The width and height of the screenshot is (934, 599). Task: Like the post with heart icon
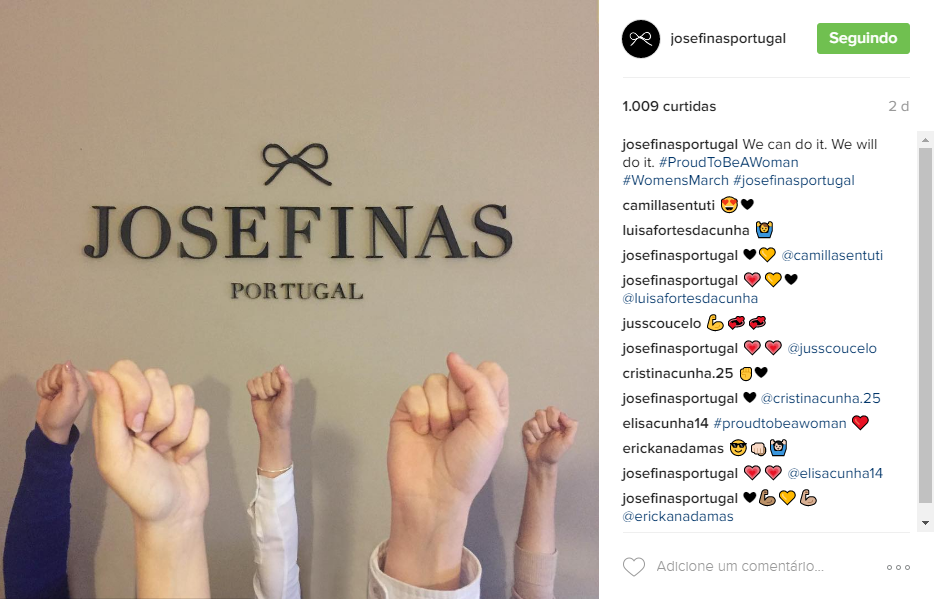[x=634, y=566]
